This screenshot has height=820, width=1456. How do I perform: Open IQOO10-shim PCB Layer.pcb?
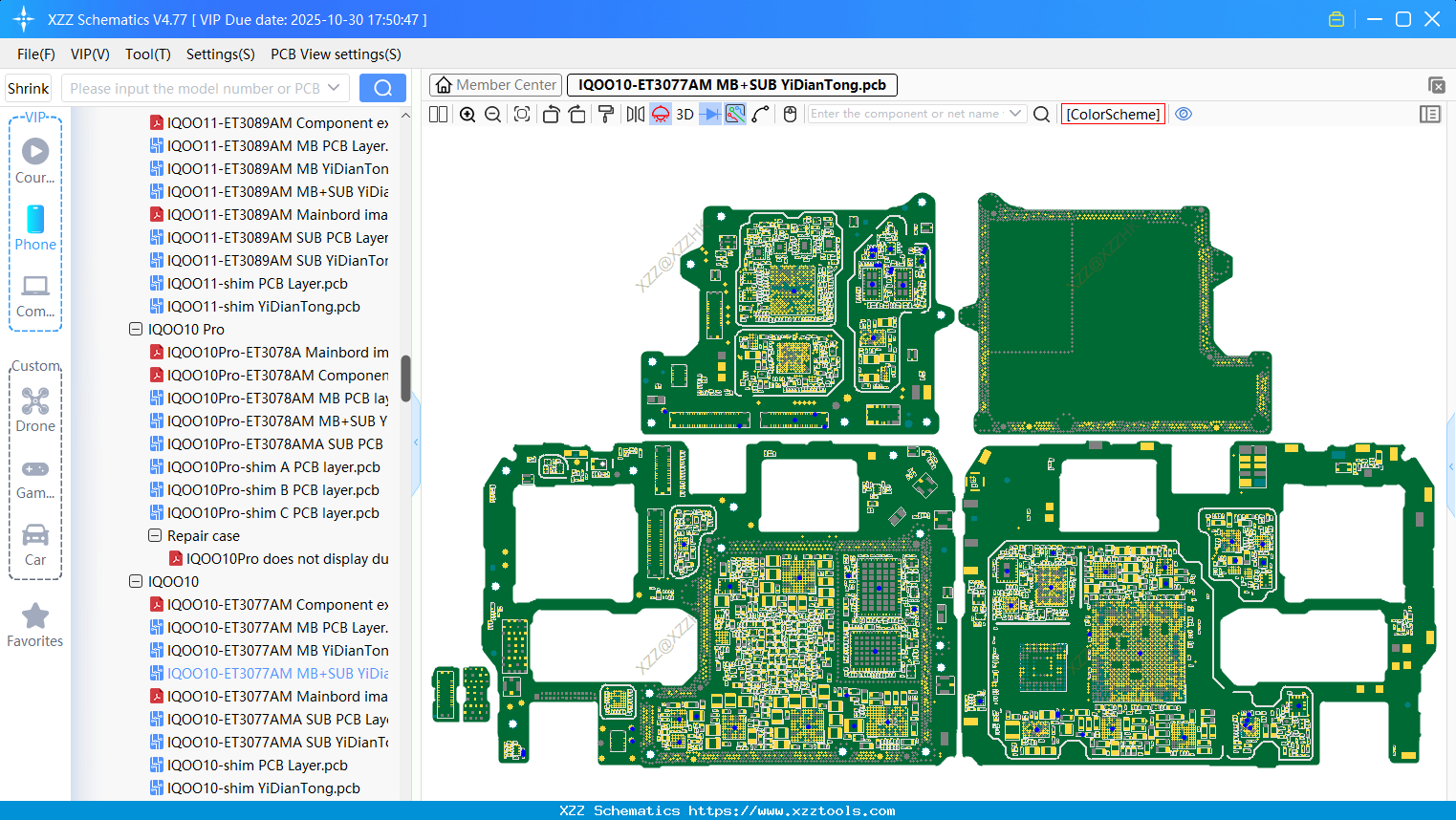click(x=249, y=765)
